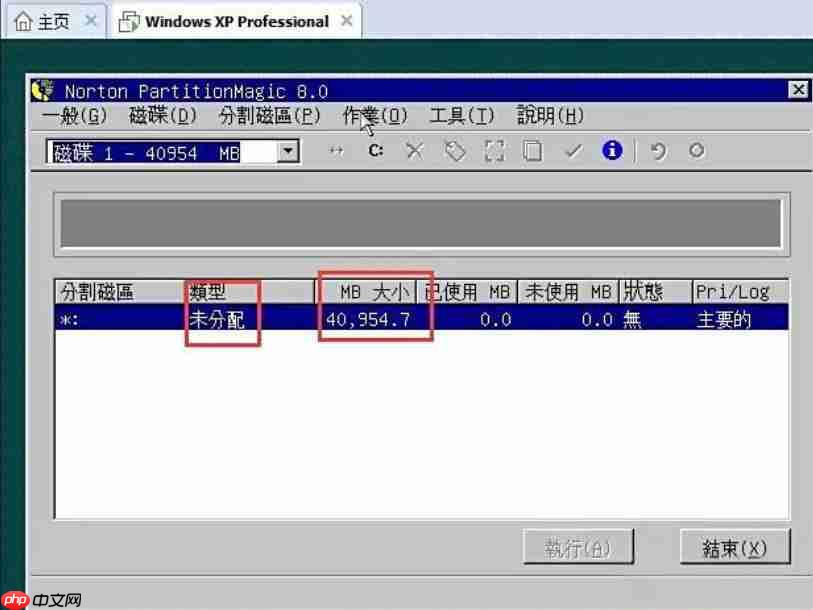This screenshot has height=610, width=813.
Task: Click the 結束(X) exit button
Action: (735, 547)
